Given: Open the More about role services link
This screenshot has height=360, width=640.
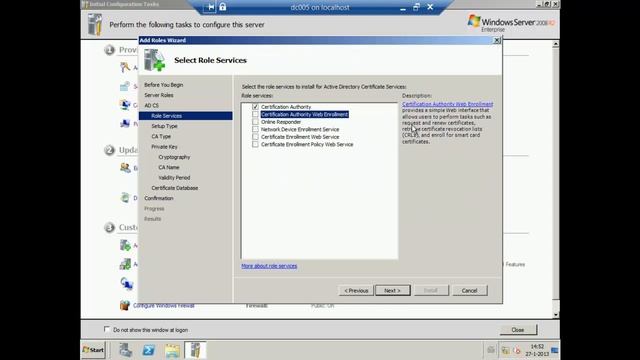Looking at the screenshot, I should (x=269, y=266).
